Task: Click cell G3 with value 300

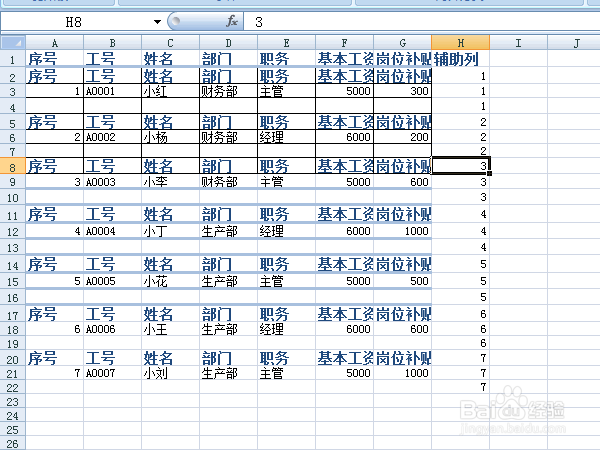Action: coord(403,91)
